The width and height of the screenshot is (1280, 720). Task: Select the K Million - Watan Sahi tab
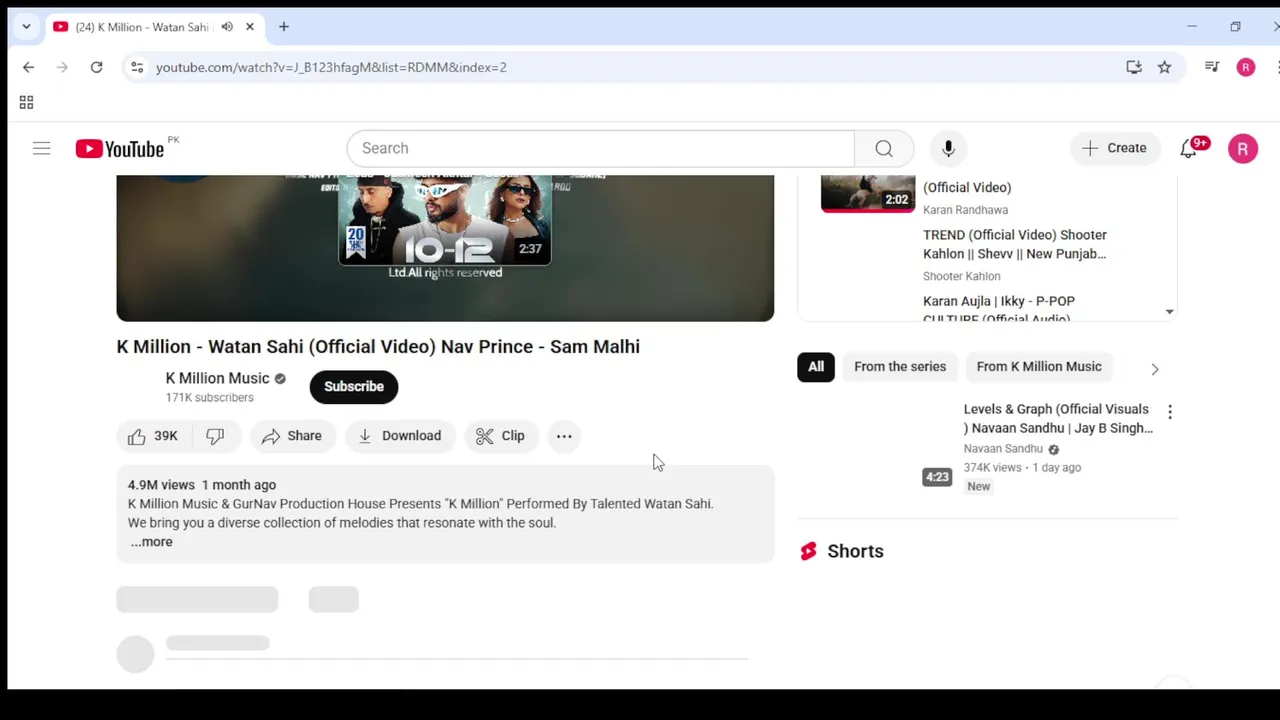point(140,27)
